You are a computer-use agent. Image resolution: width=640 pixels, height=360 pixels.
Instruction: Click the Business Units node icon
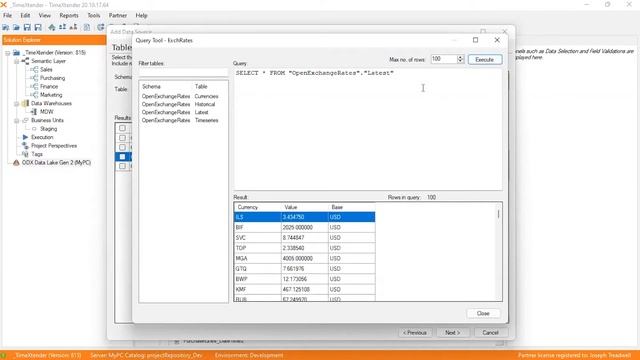click(x=25, y=120)
